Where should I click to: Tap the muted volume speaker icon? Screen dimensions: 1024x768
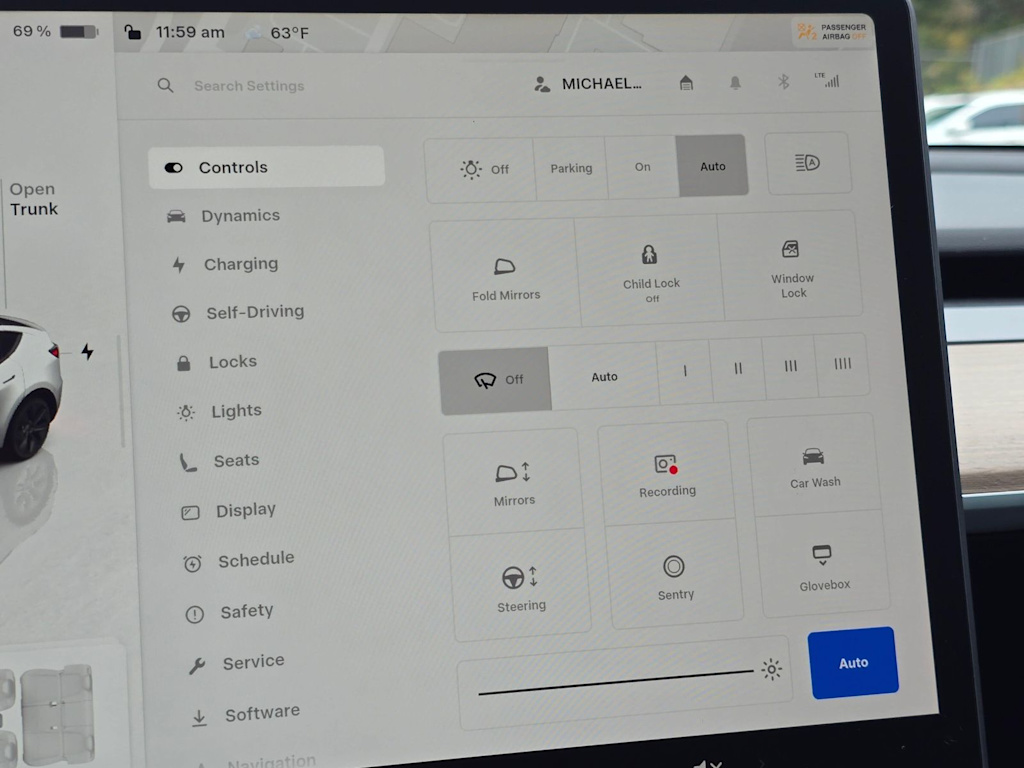click(708, 764)
